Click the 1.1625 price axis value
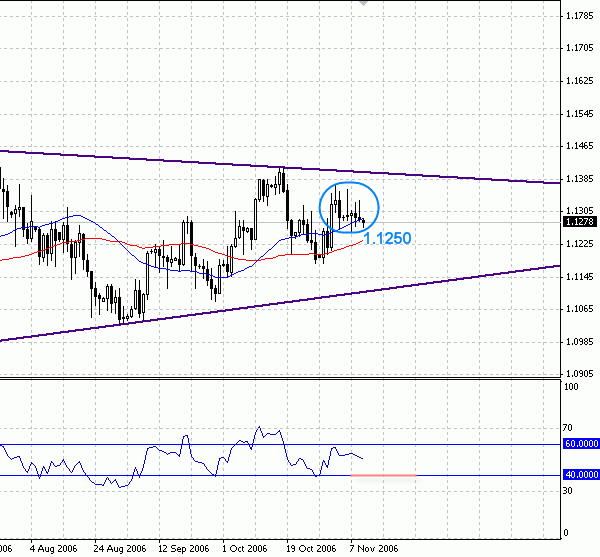The width and height of the screenshot is (600, 557). pos(579,81)
